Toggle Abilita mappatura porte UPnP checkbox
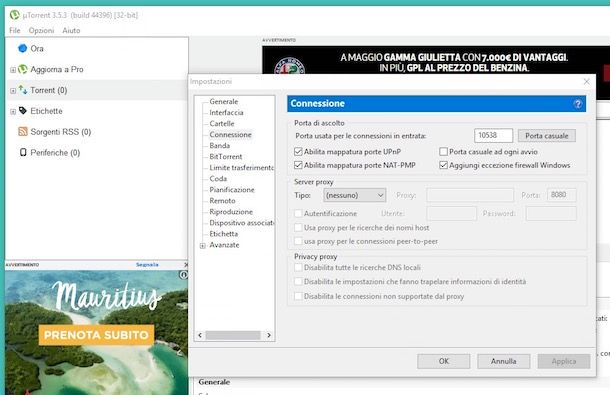 point(298,151)
